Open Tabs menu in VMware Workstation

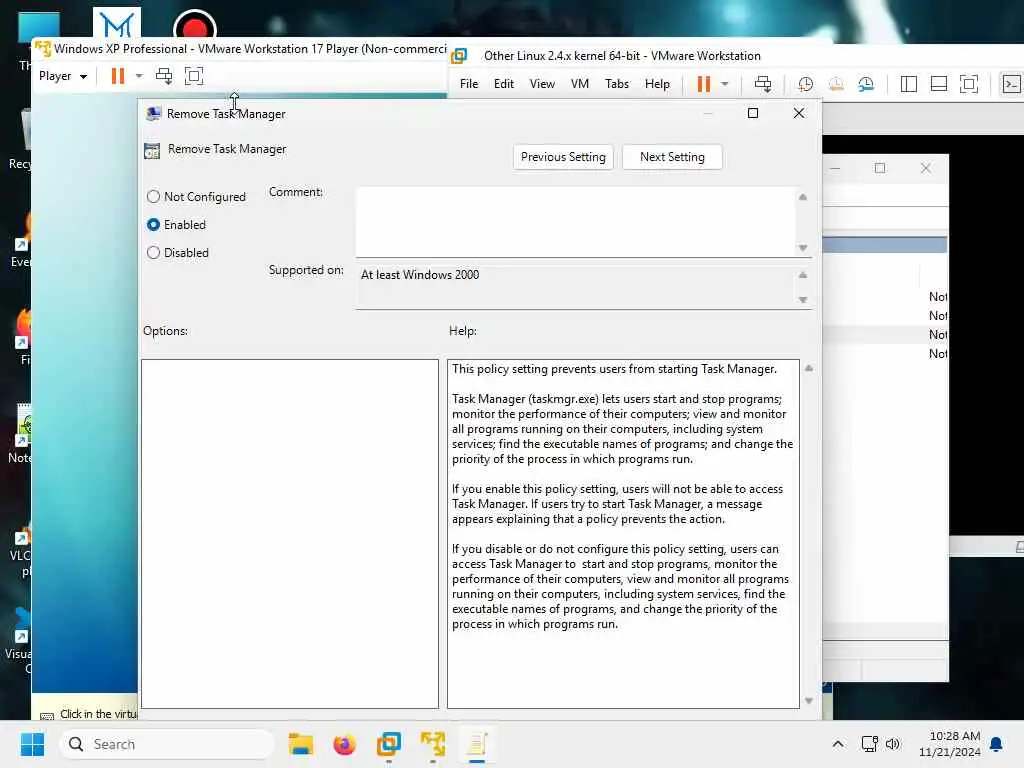click(616, 84)
